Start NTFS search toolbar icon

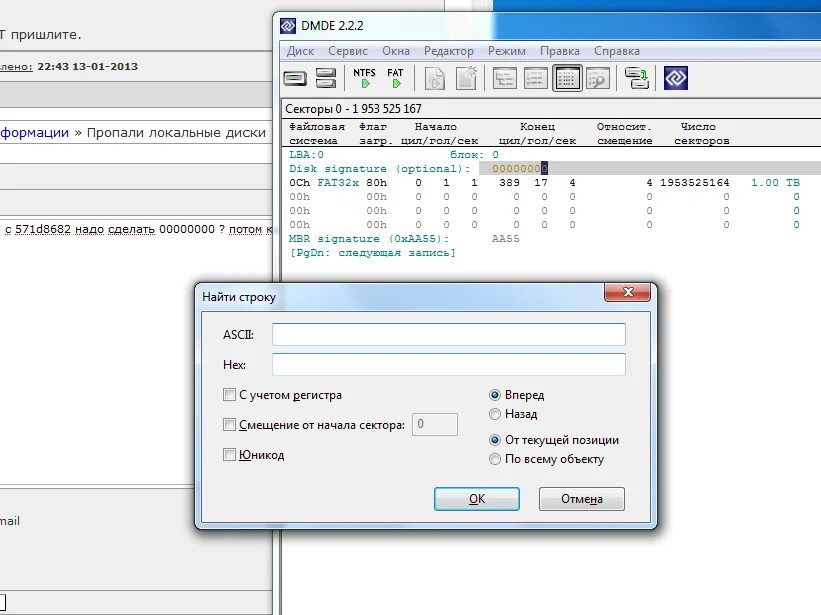(364, 78)
